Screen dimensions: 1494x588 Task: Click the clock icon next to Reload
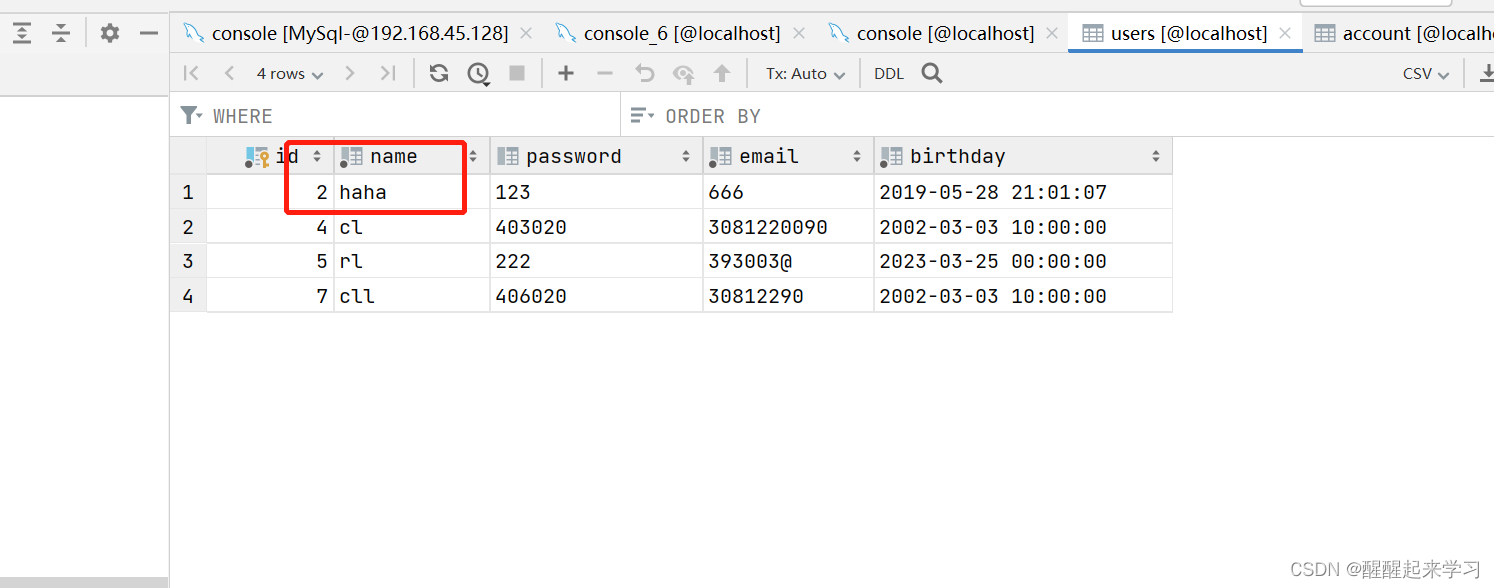[478, 72]
